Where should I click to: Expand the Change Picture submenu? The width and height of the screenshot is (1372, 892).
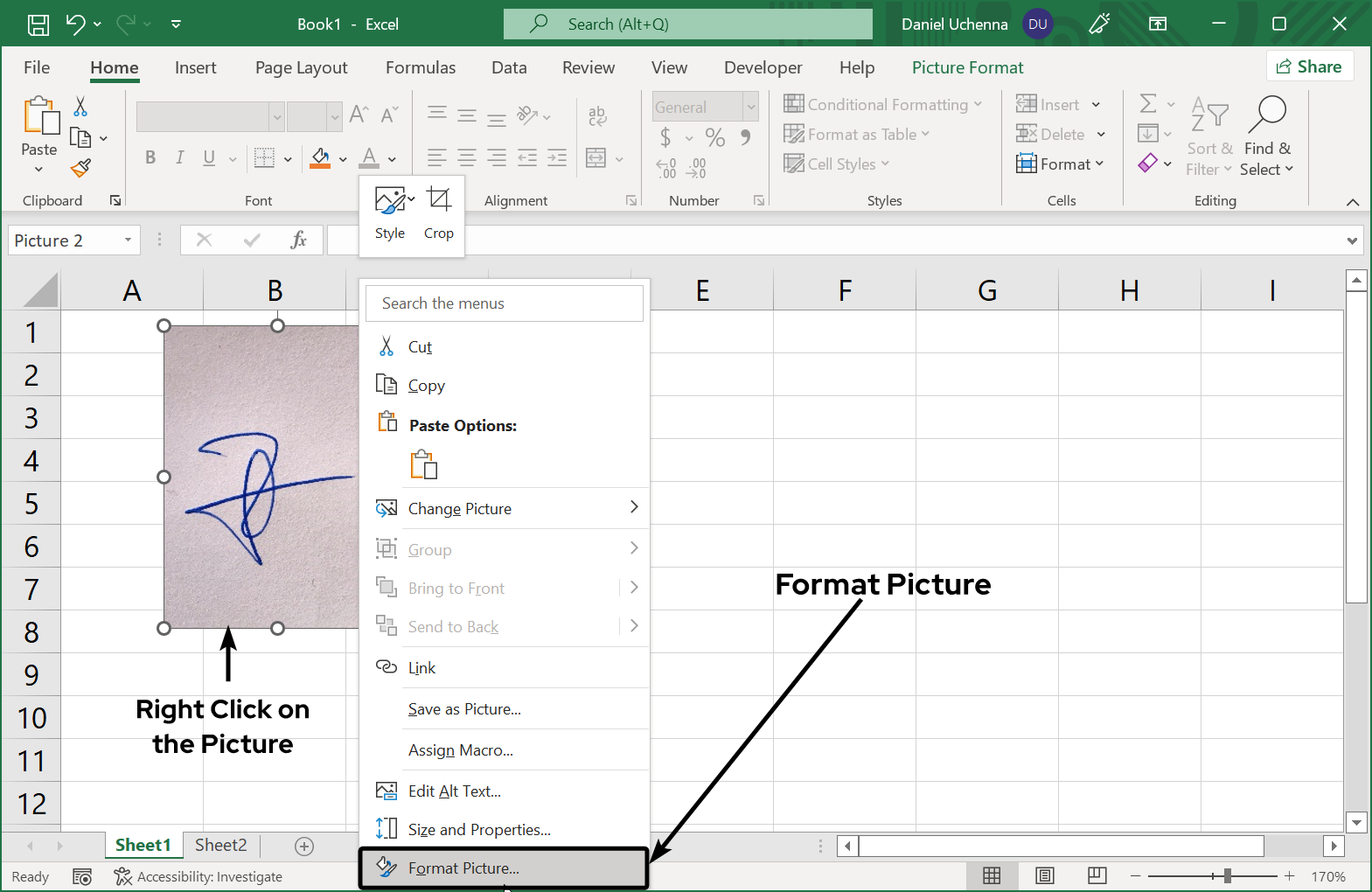click(634, 508)
